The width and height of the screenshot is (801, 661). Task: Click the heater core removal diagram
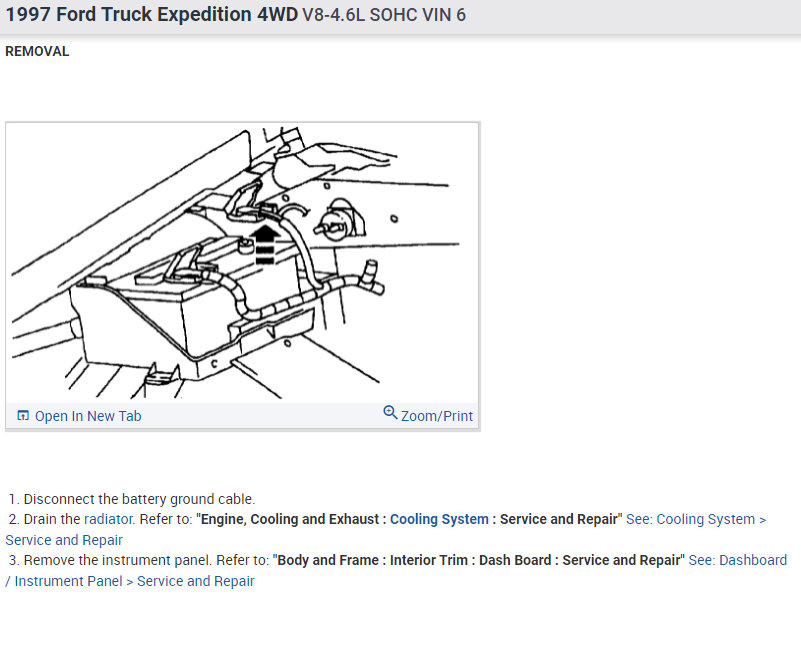pos(242,263)
